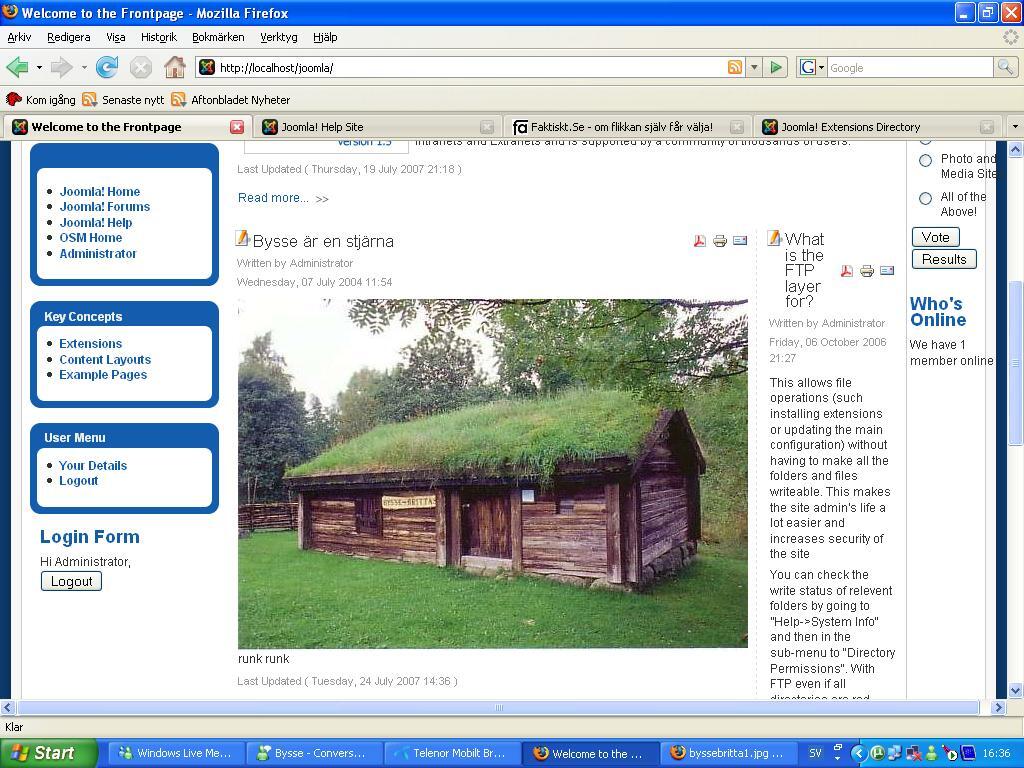The width and height of the screenshot is (1024, 768).
Task: Click the Joomla favicon in the address bar
Action: coord(207,67)
